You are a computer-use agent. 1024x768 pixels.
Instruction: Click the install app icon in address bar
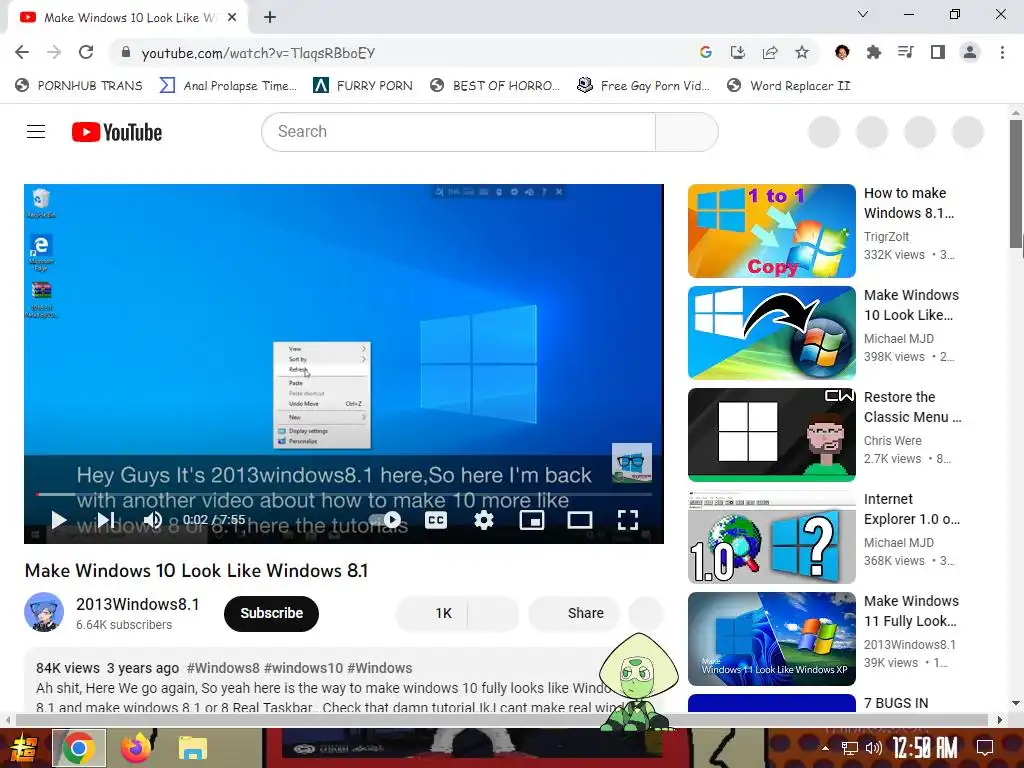[x=738, y=53]
